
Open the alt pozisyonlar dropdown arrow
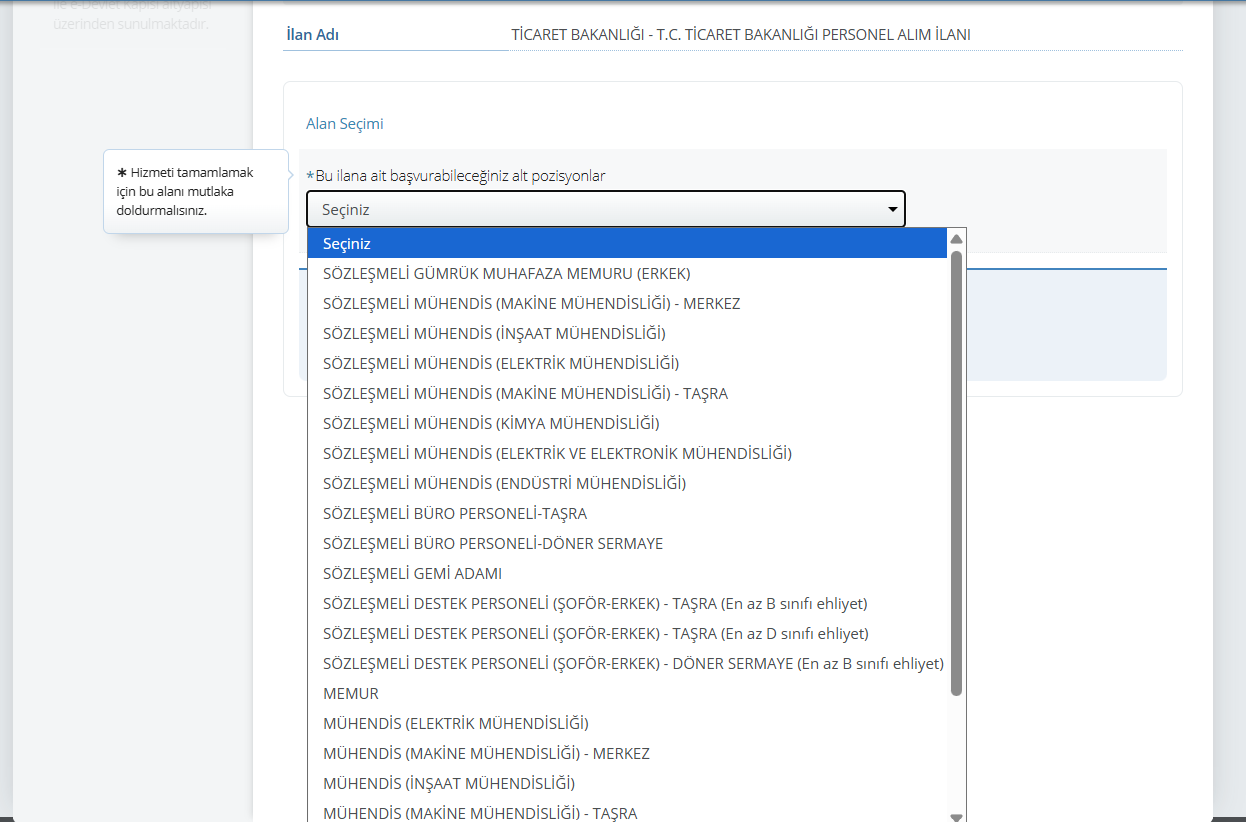click(x=892, y=210)
